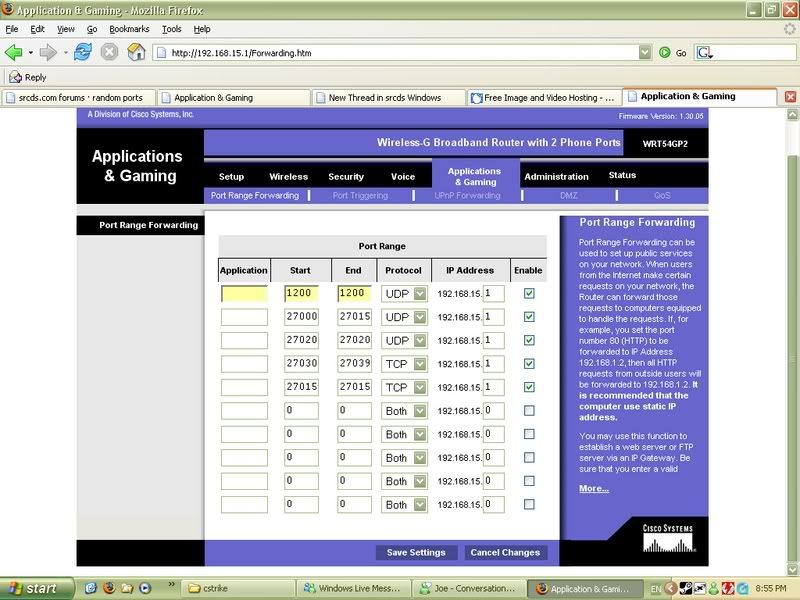Click the Reply bookmark toolbar item

28,77
